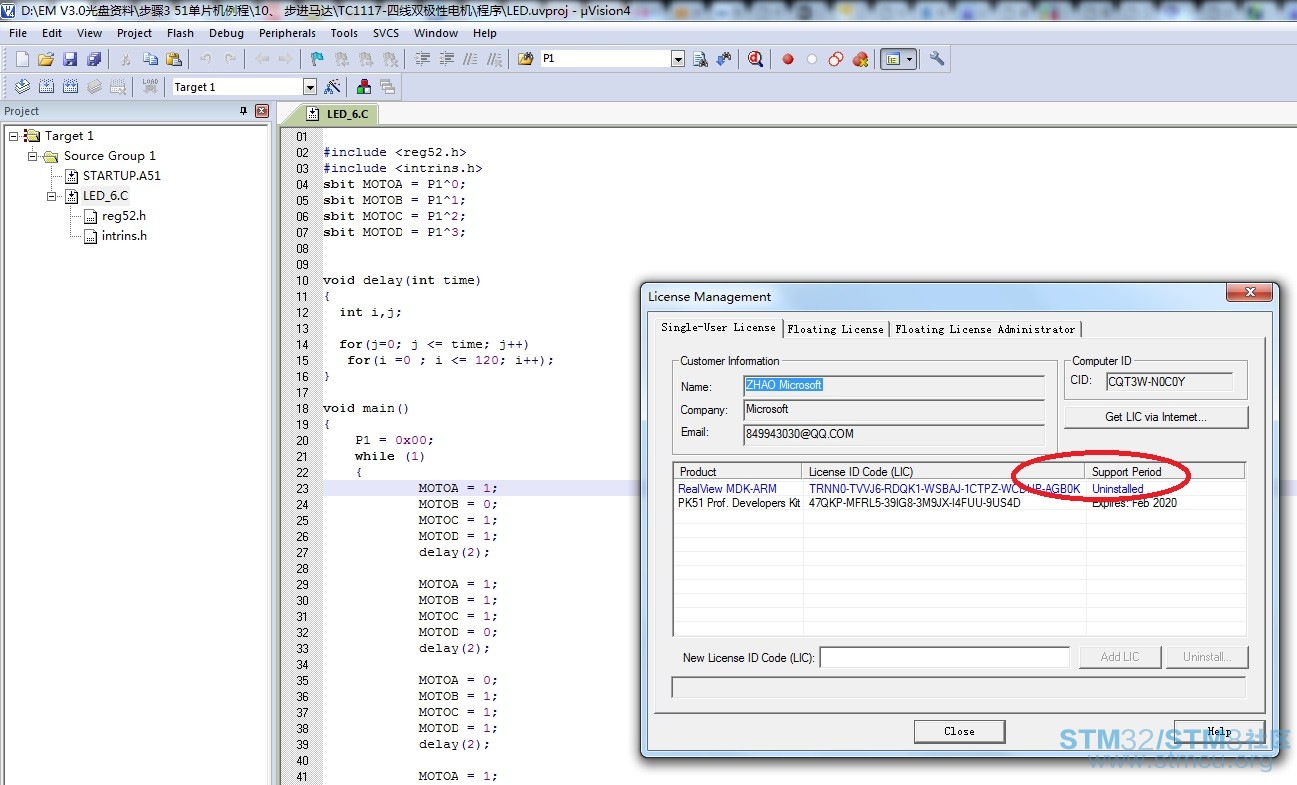Start the Debug session icon
The height and width of the screenshot is (785, 1297).
coord(755,59)
